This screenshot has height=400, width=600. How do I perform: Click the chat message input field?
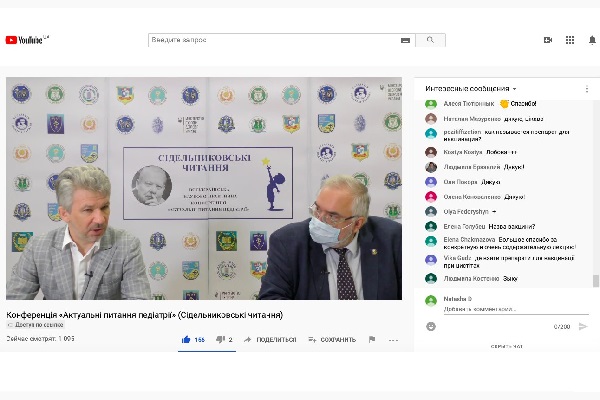click(516, 309)
